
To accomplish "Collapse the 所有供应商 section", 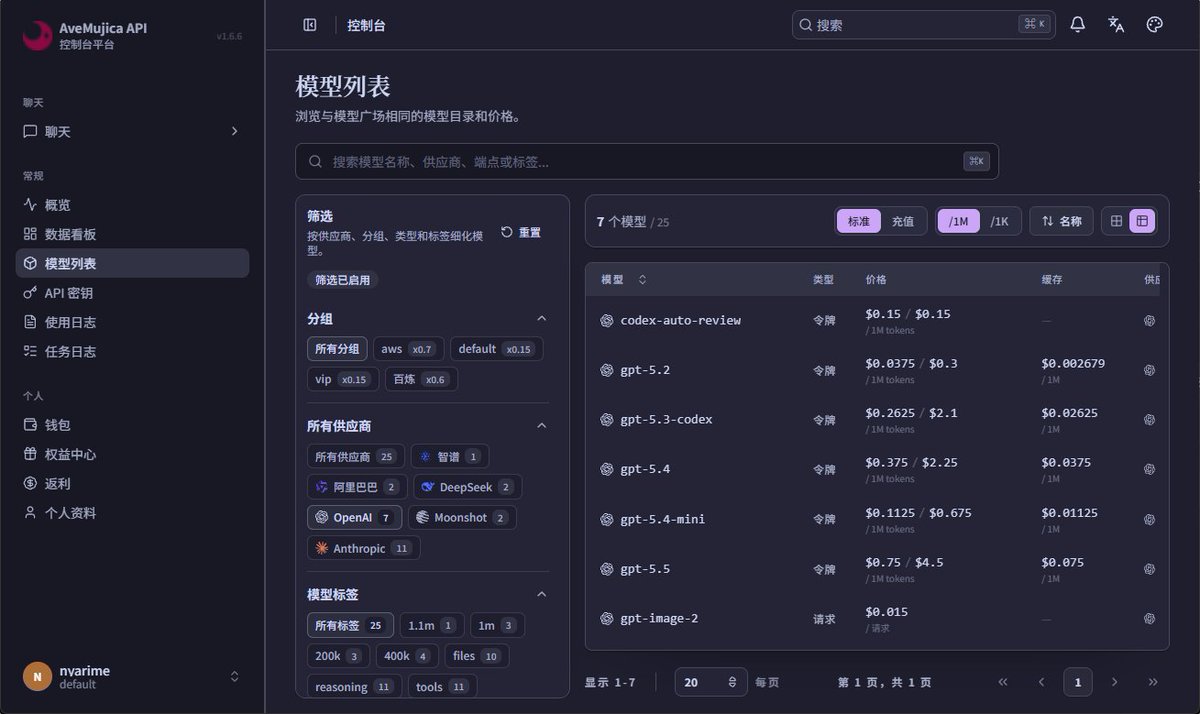I will point(542,426).
